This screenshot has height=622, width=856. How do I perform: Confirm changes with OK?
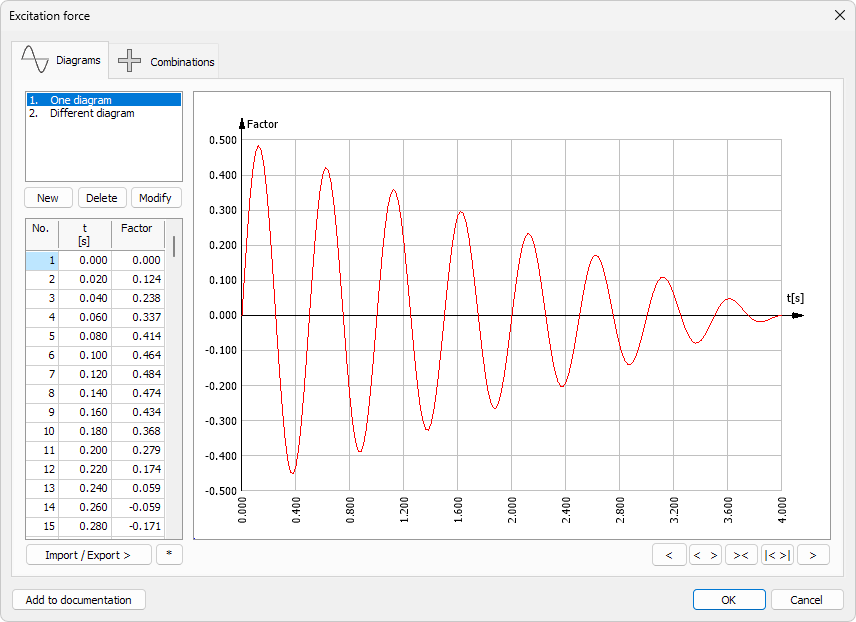click(x=729, y=600)
